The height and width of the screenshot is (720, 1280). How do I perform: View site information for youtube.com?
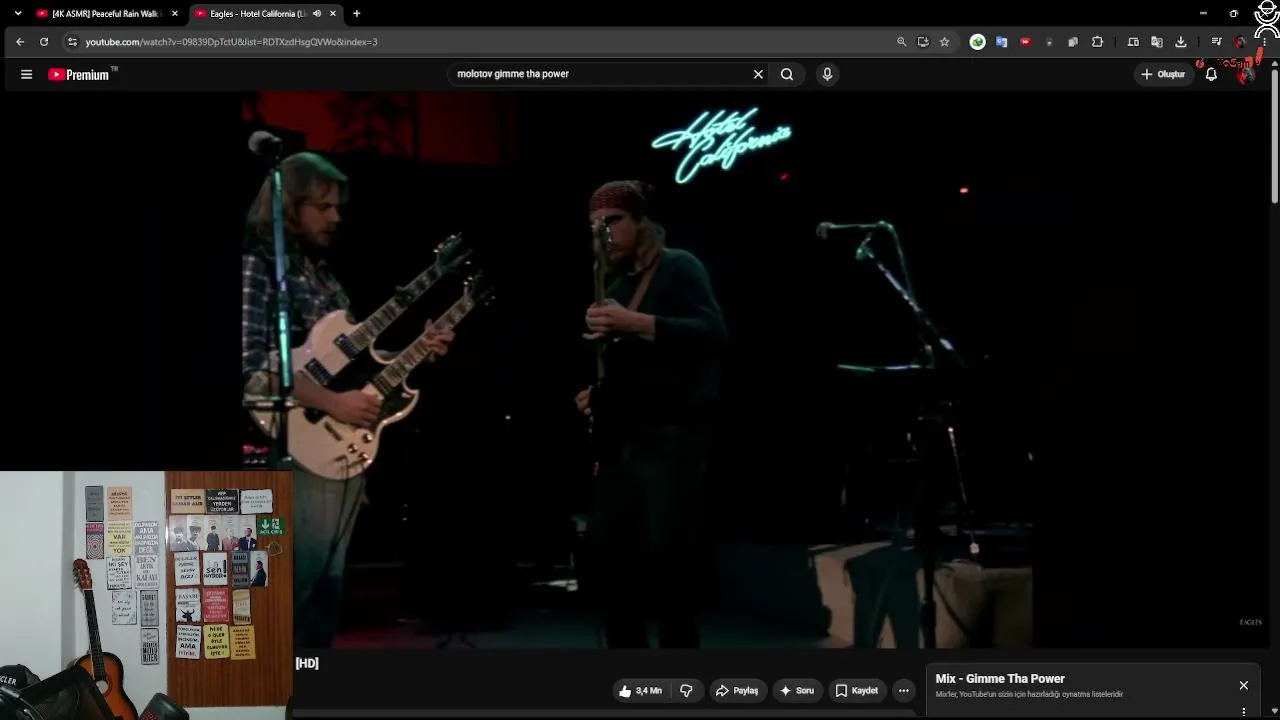[72, 42]
